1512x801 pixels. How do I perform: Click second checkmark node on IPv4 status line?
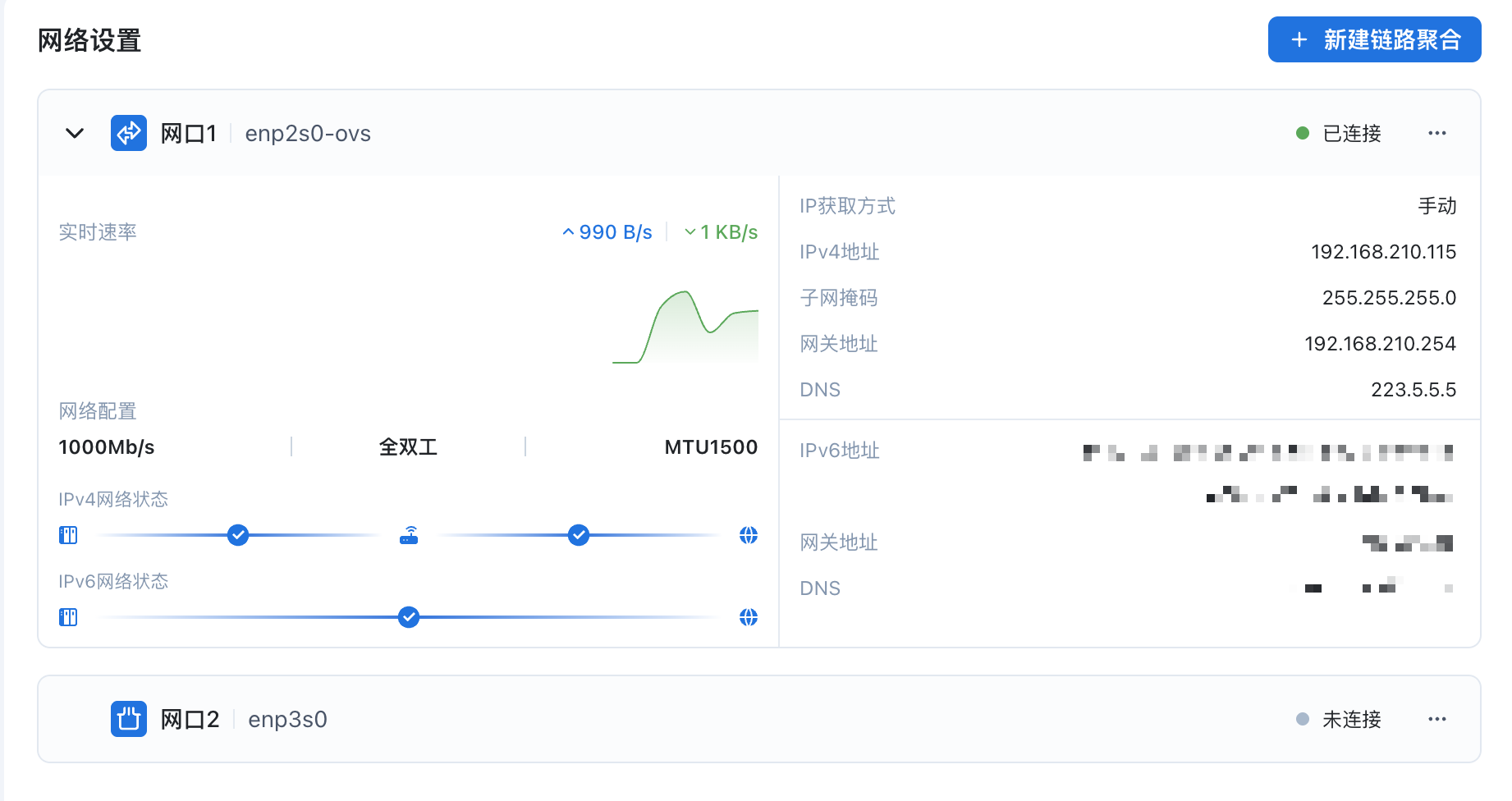point(579,535)
